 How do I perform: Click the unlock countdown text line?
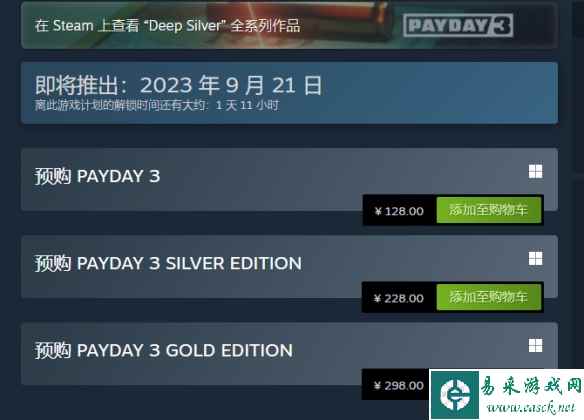[x=157, y=105]
